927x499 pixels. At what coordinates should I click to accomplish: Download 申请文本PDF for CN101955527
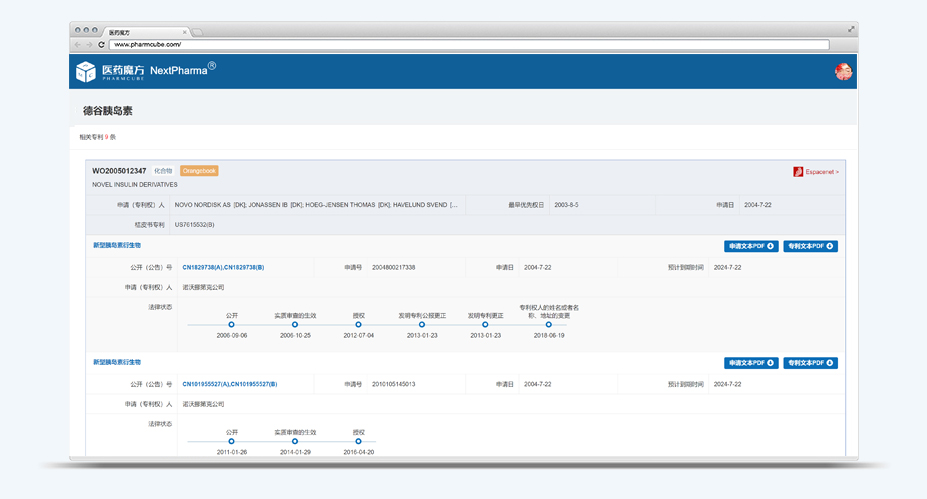click(751, 363)
